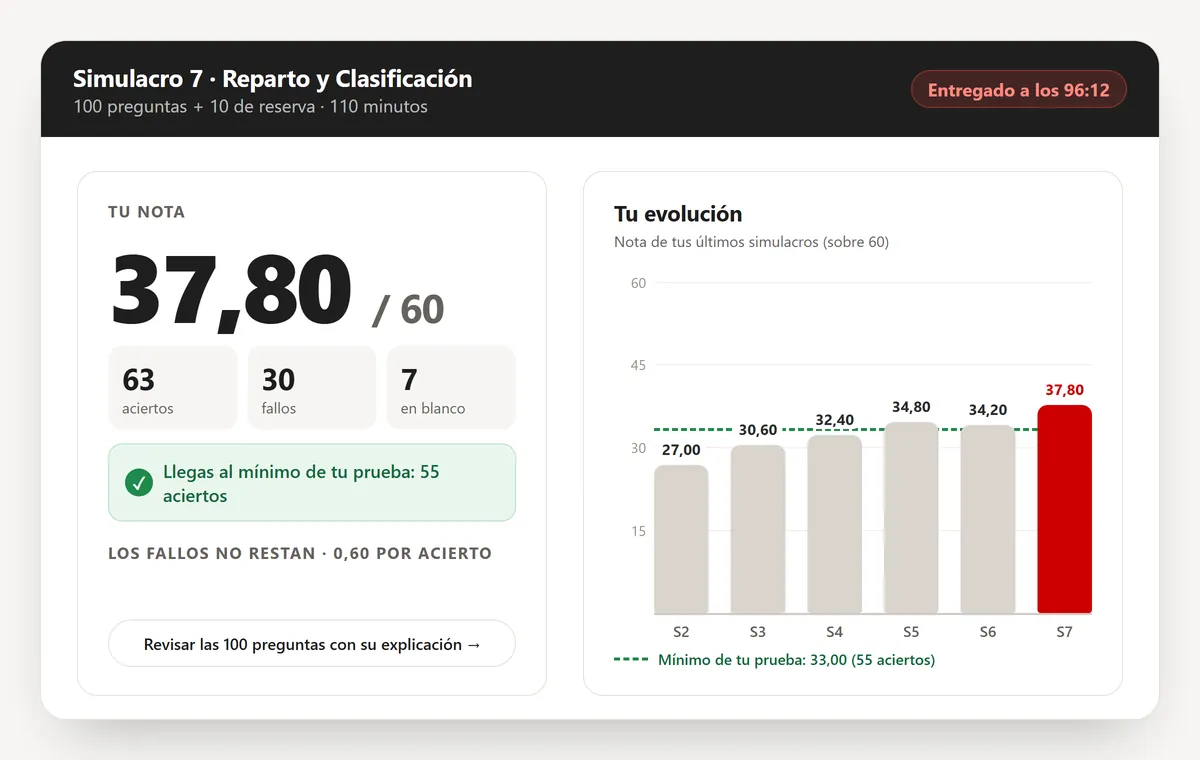
Task: Click the y-axis label 60 at the chart top
Action: point(638,283)
